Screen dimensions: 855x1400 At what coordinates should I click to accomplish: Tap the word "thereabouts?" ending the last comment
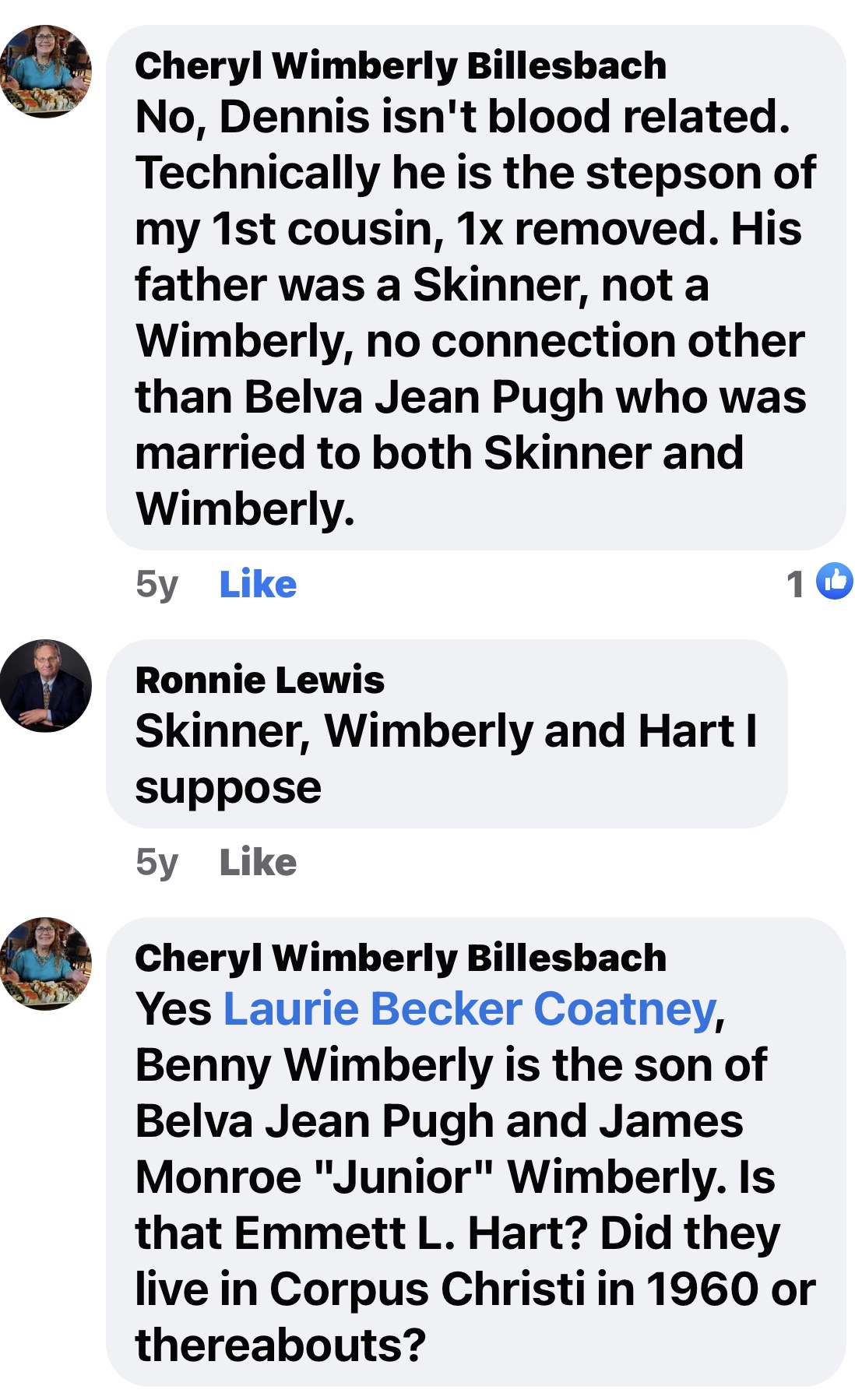[281, 1345]
